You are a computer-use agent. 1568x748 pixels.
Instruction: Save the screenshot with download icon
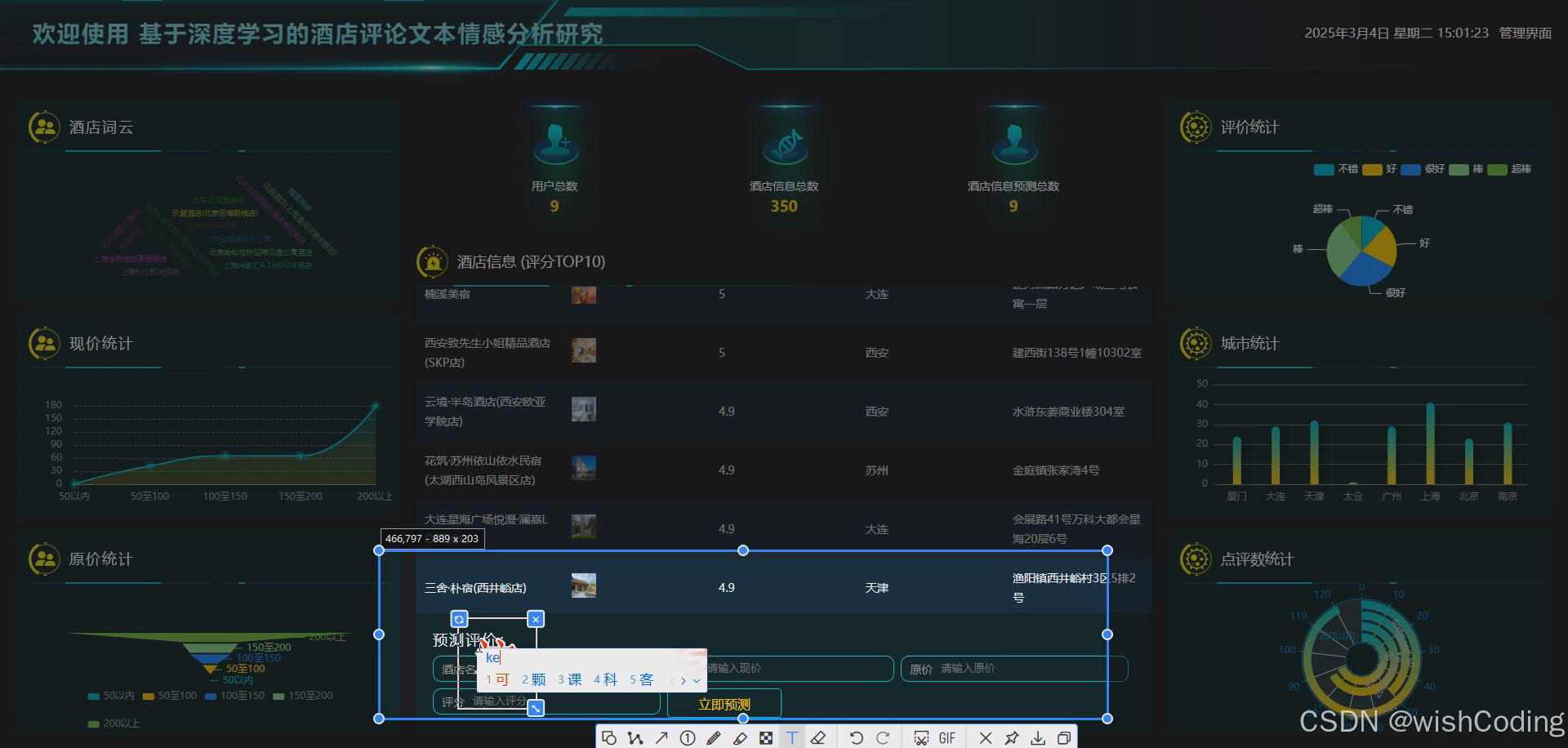click(1038, 737)
